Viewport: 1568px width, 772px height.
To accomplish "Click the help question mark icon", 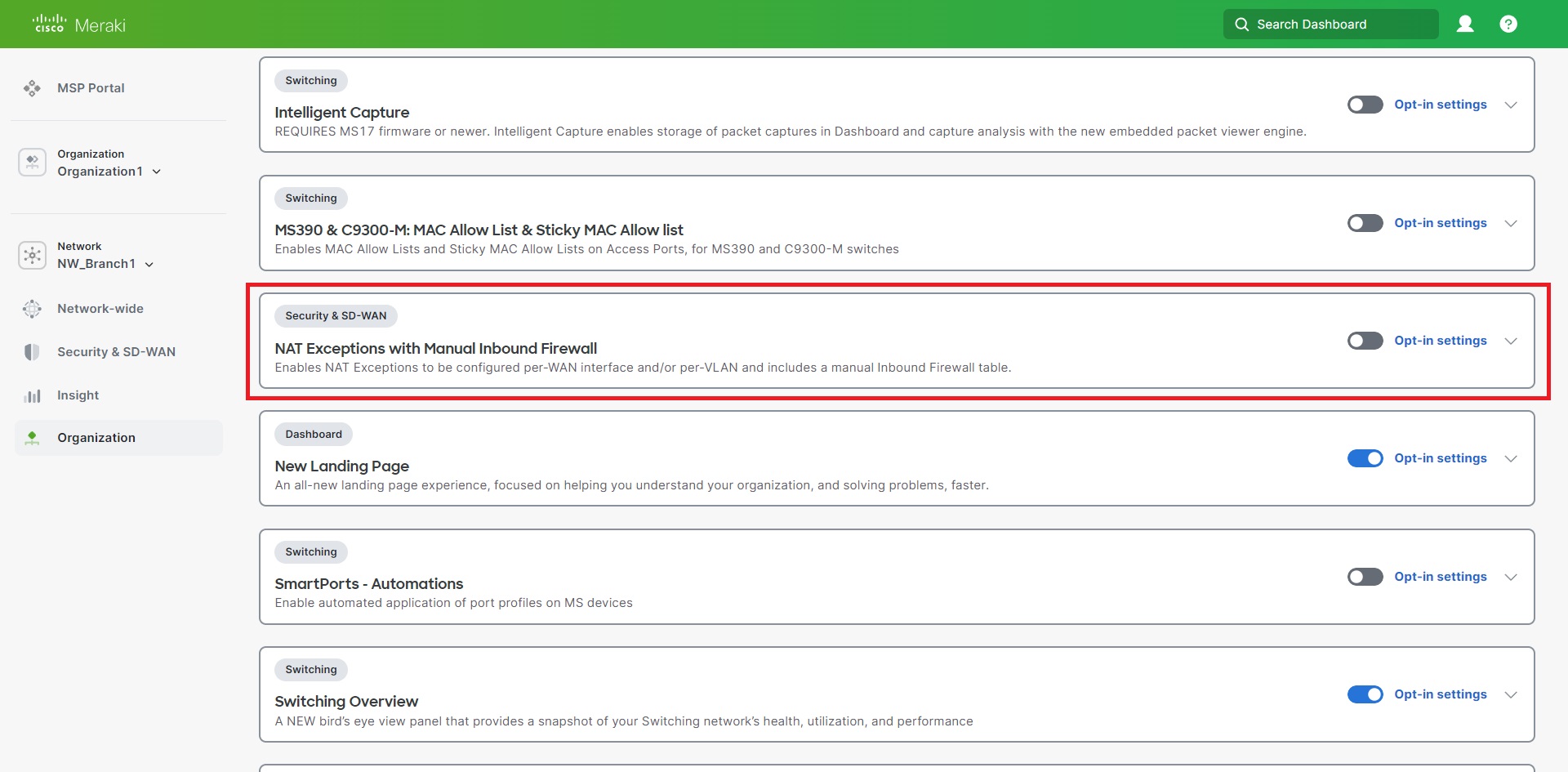I will [x=1508, y=24].
